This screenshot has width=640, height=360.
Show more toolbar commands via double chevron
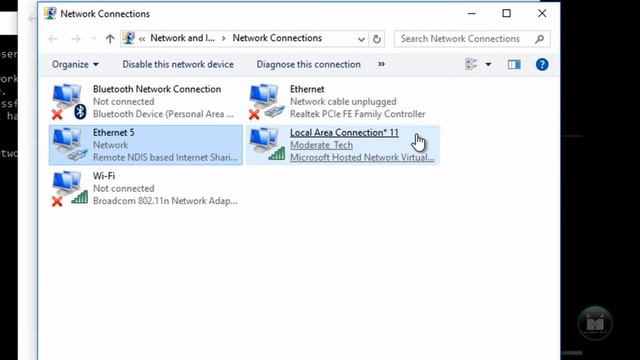click(x=381, y=64)
